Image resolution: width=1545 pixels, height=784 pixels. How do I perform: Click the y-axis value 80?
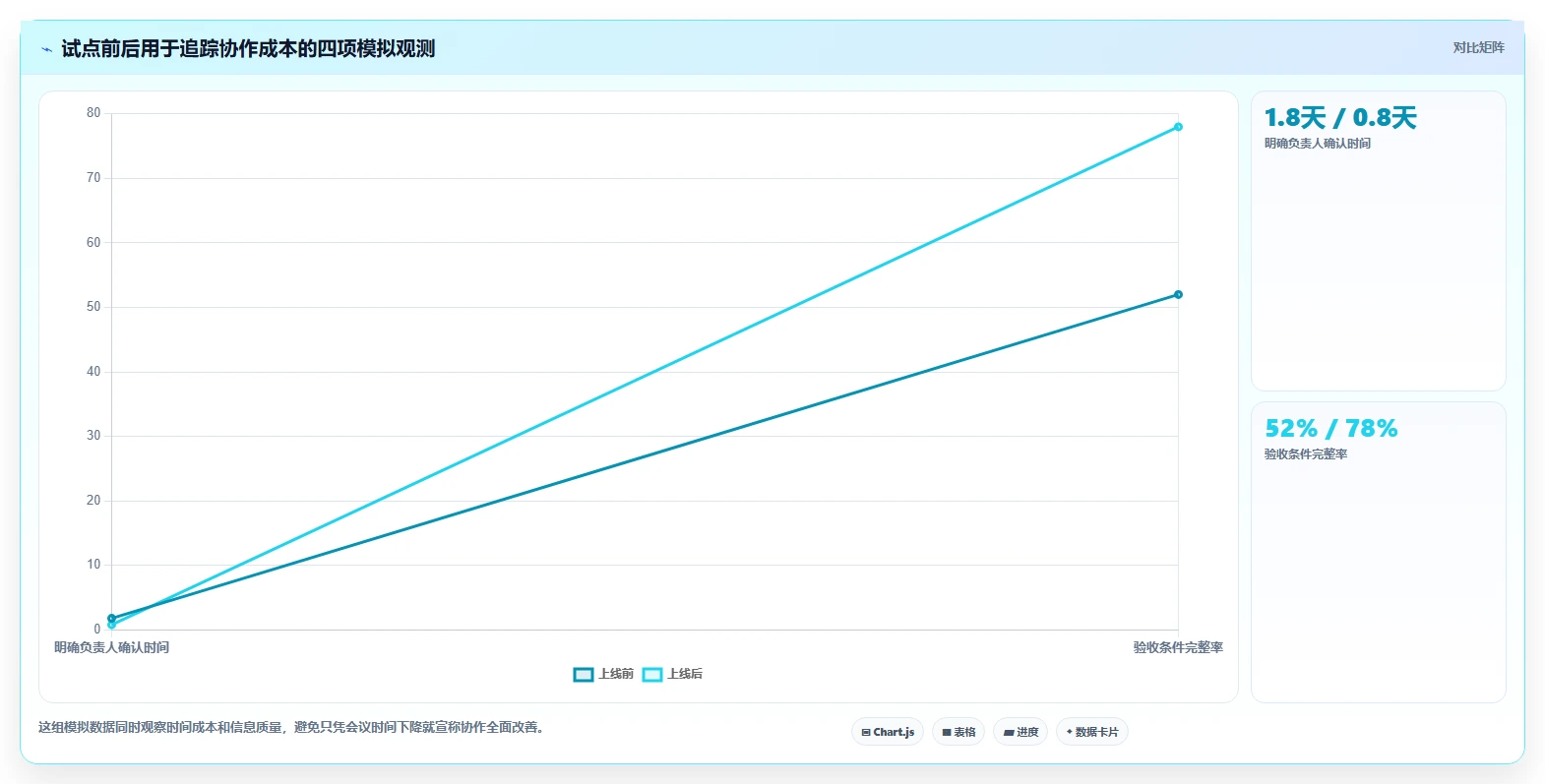click(x=93, y=113)
